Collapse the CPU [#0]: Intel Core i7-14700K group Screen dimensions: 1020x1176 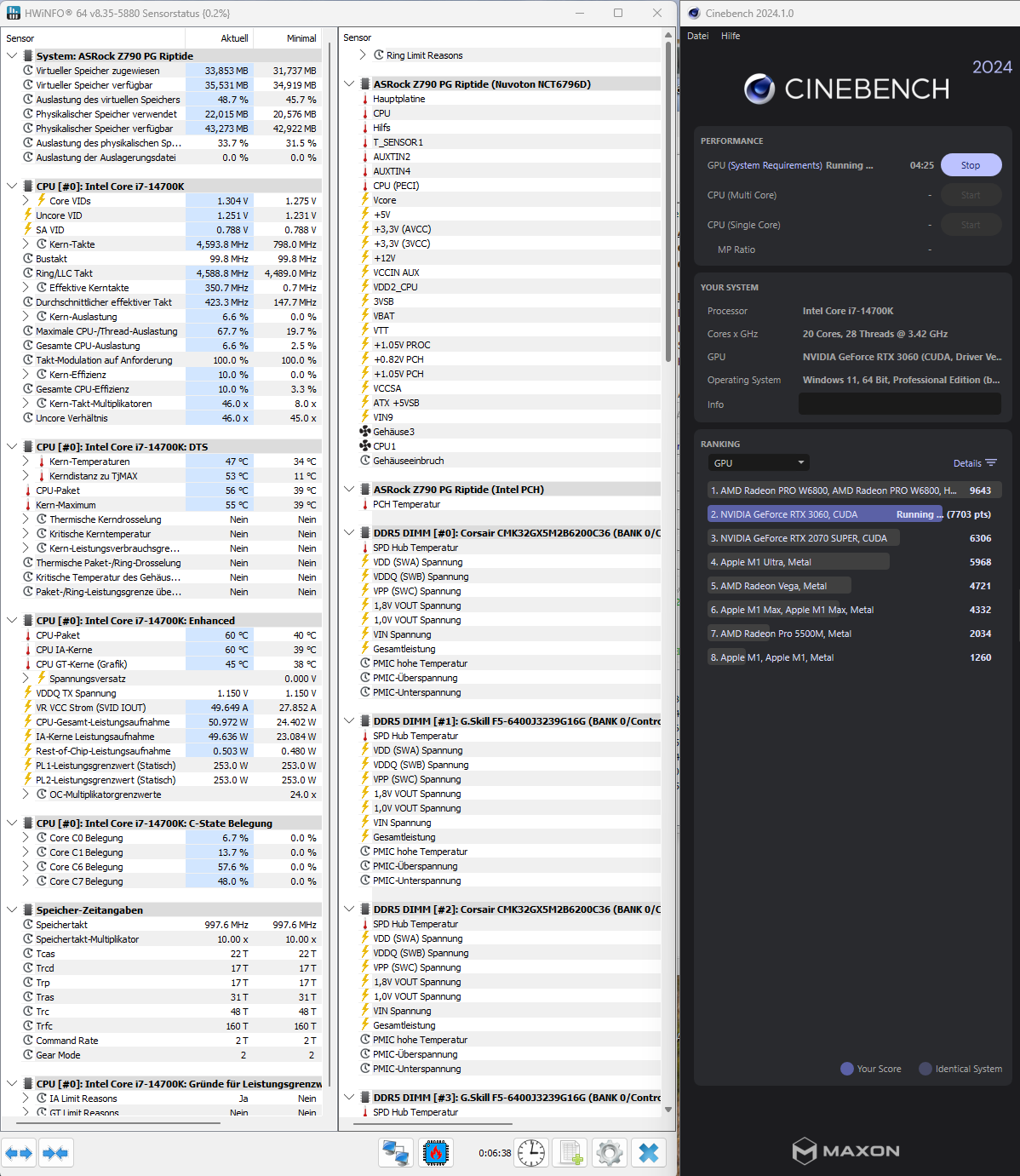click(x=12, y=186)
